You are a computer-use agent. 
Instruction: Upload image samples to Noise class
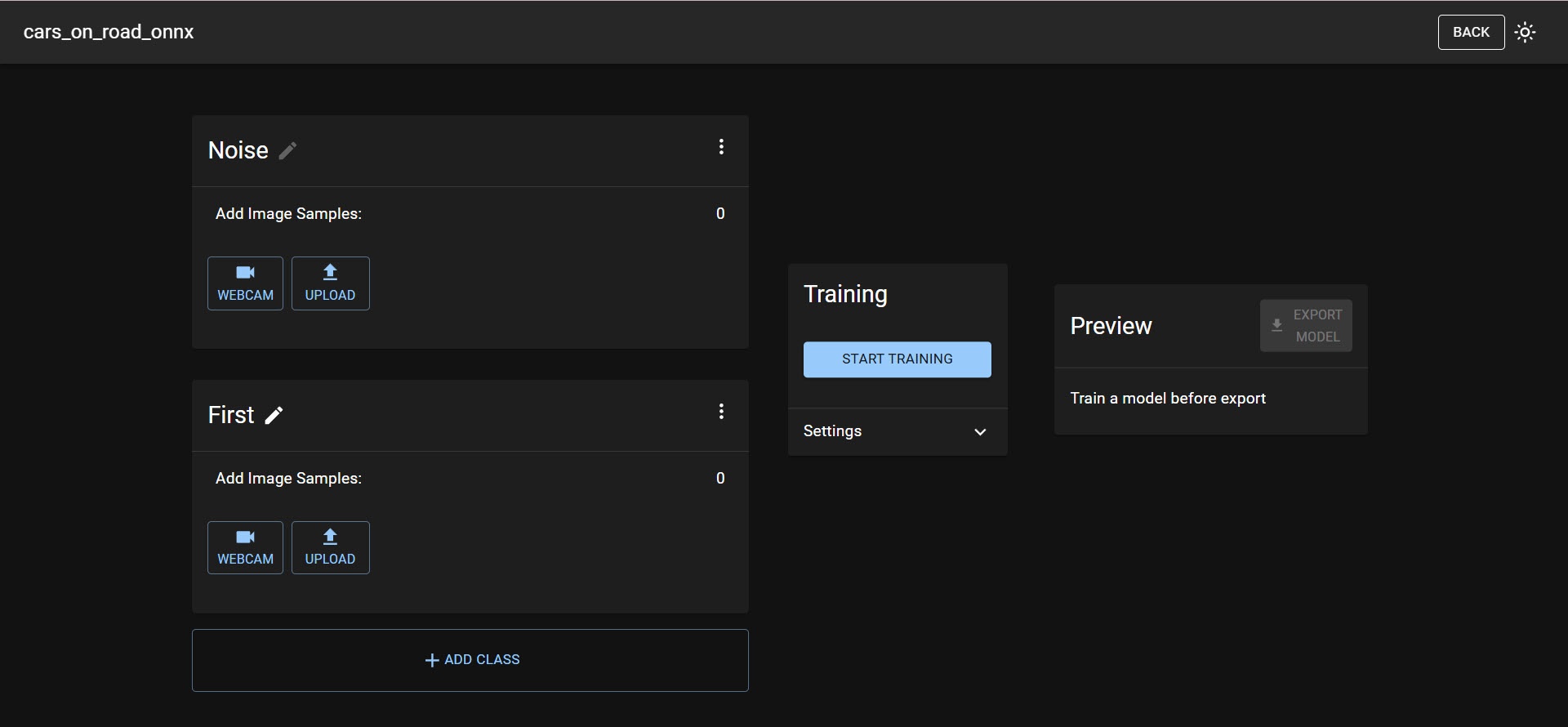click(330, 283)
